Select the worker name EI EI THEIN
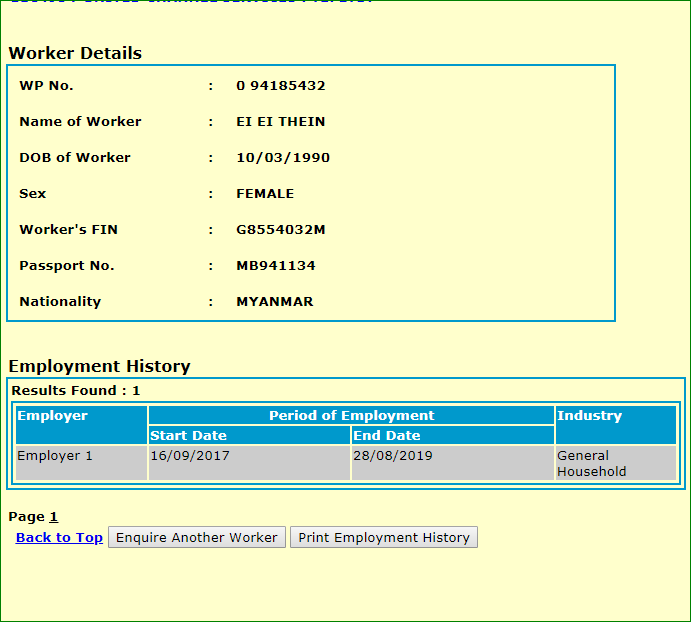Image resolution: width=691 pixels, height=622 pixels. pyautogui.click(x=281, y=122)
